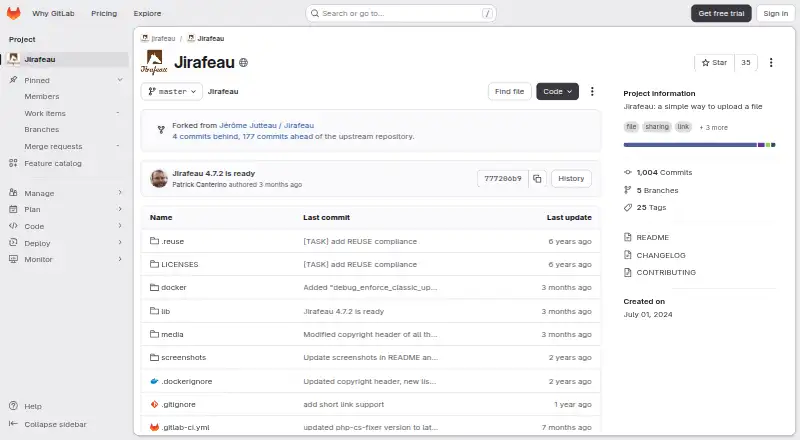Open Branches in the sidebar
800x440 pixels.
point(42,130)
